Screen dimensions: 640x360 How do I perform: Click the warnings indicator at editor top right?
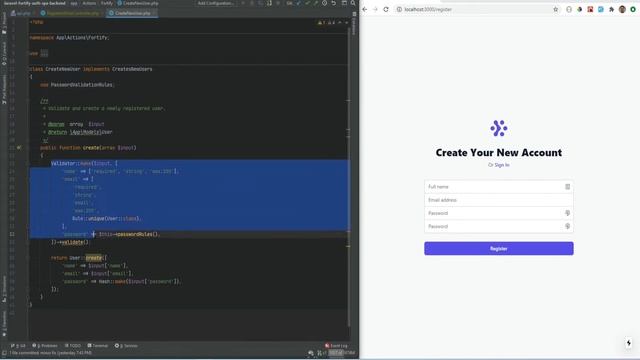pyautogui.click(x=327, y=23)
